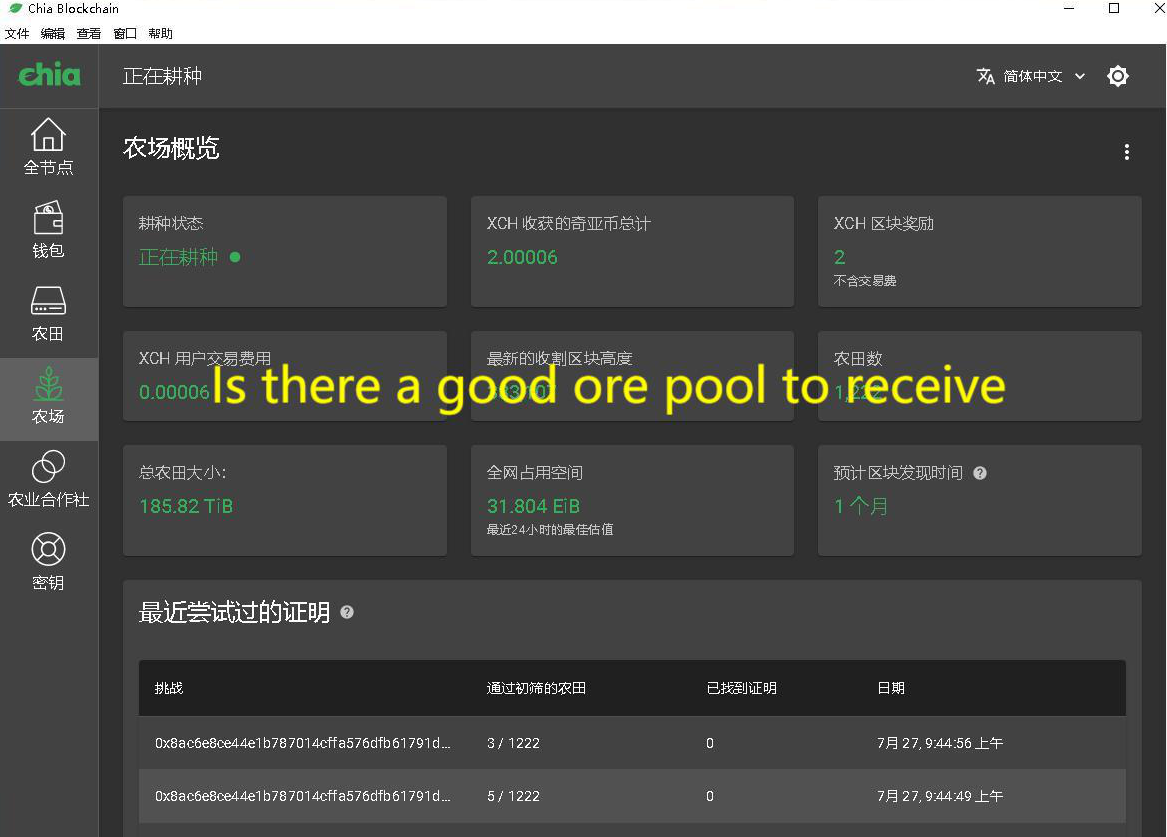Click the Chia Blockchain title bar leaf icon
Image resolution: width=1167 pixels, height=837 pixels.
[15, 8]
